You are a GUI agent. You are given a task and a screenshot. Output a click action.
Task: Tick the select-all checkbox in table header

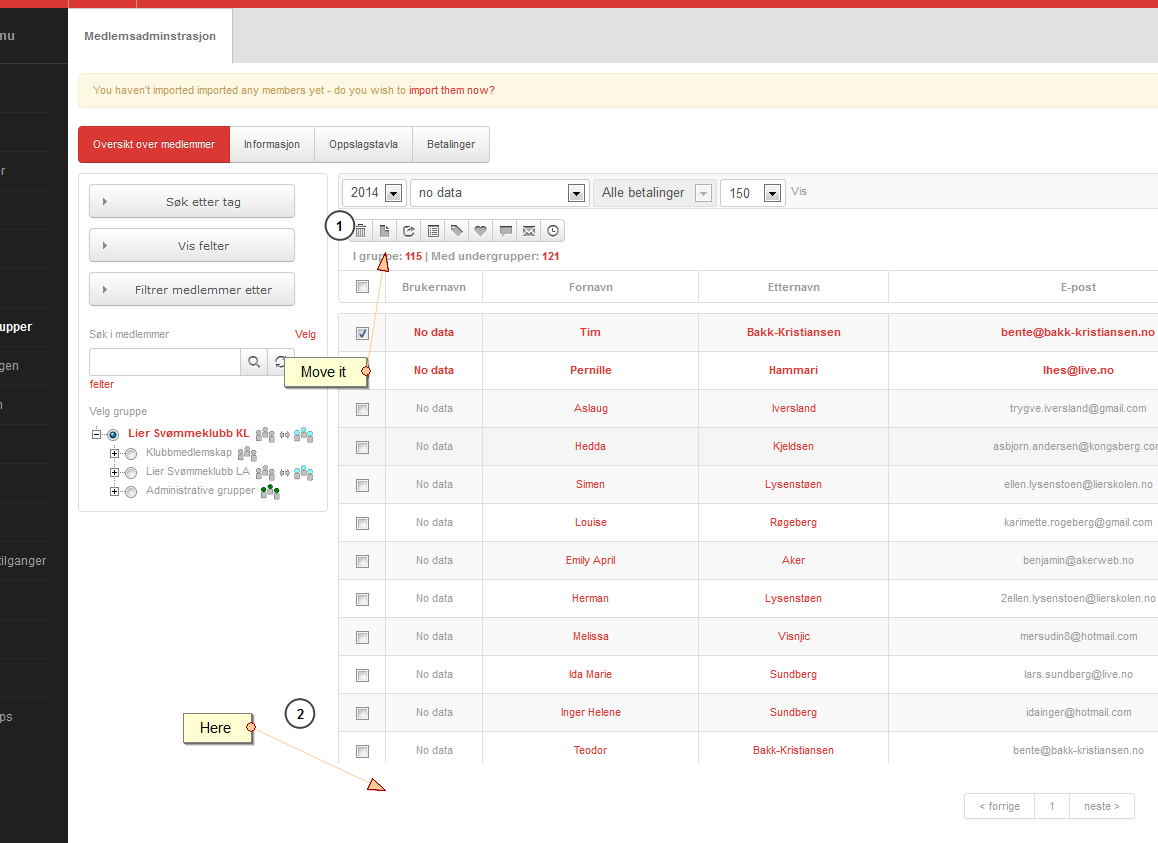[362, 287]
